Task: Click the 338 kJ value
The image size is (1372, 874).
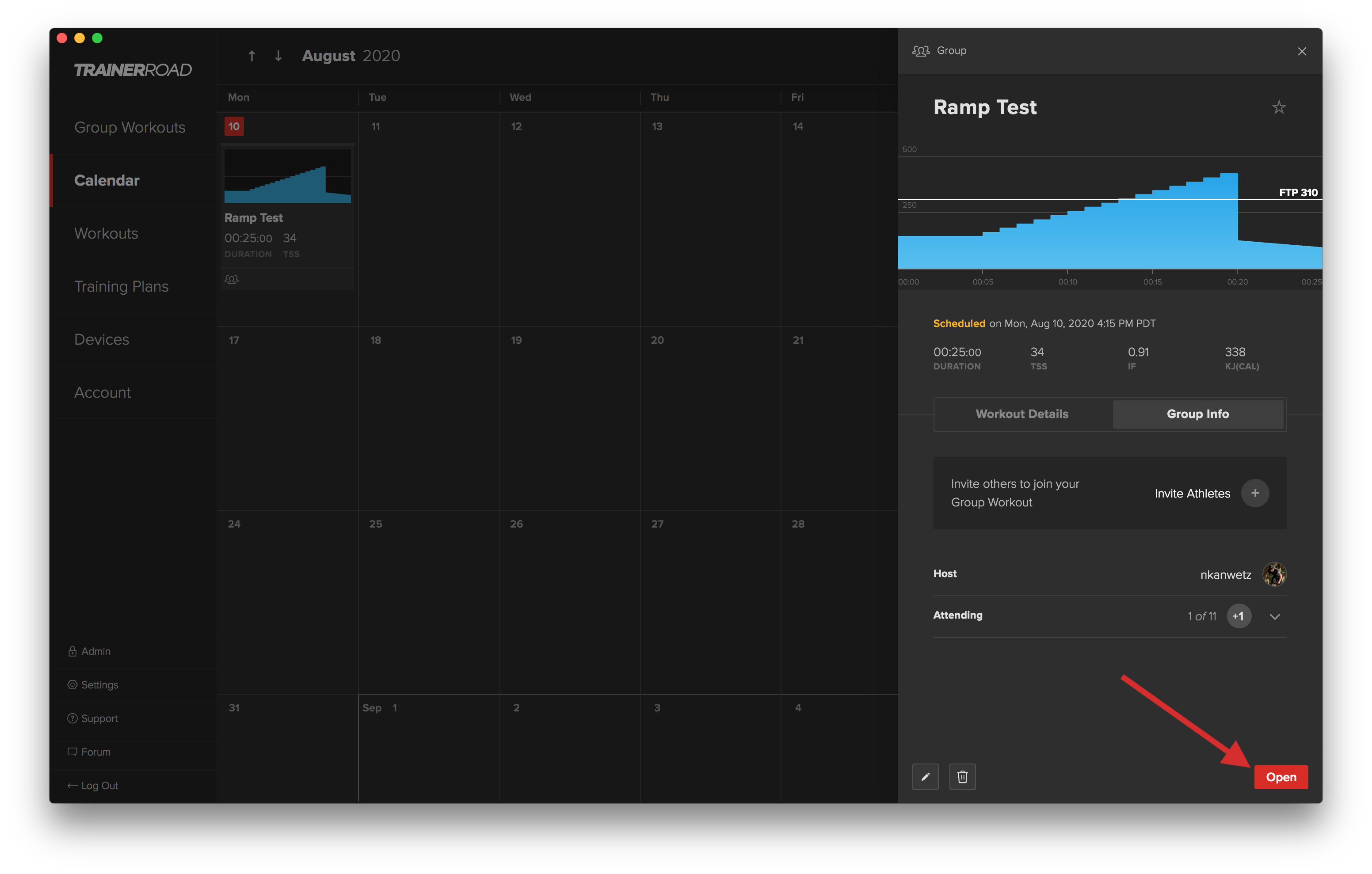Action: [x=1235, y=352]
